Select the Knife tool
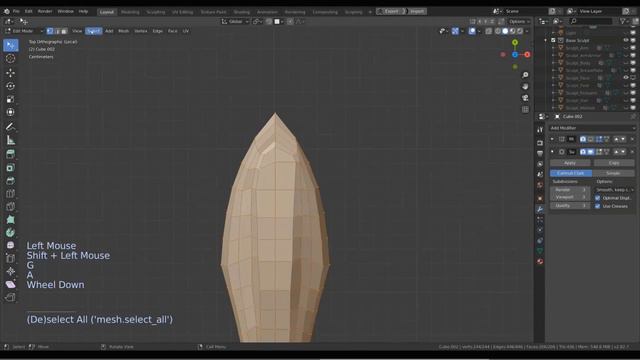640x360 pixels. (x=11, y=207)
